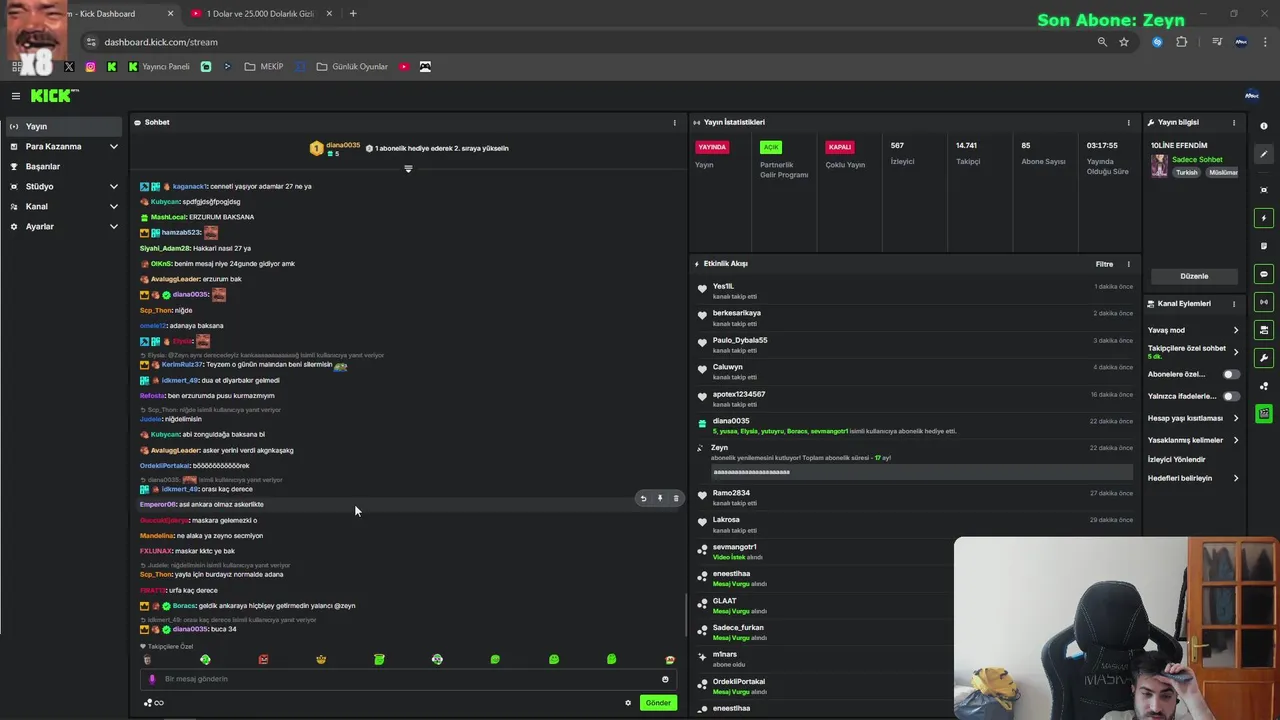Viewport: 1280px width, 720px height.
Task: Bookmark this page with the star icon
Action: click(x=1124, y=42)
